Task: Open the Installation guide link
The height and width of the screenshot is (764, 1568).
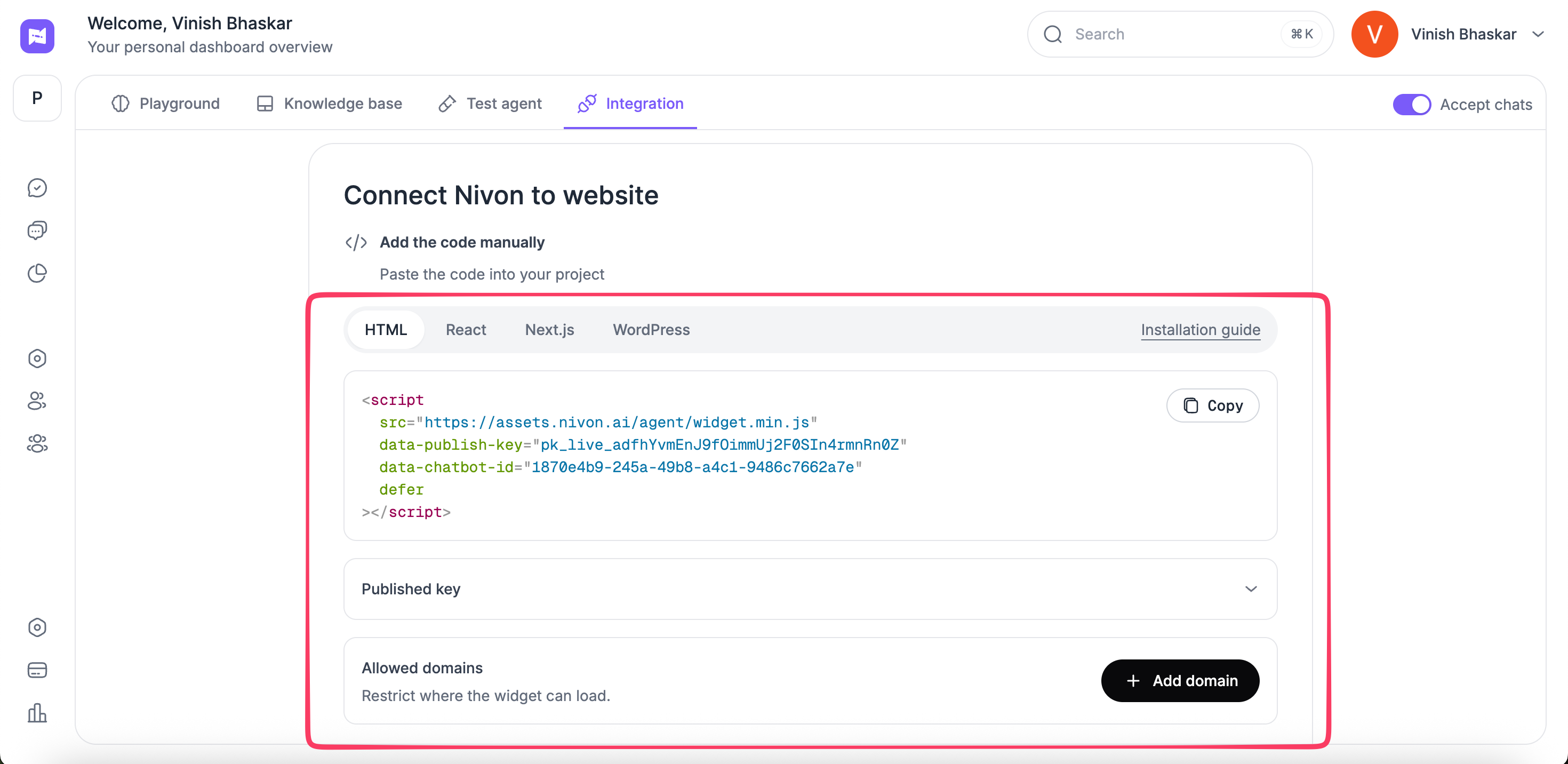Action: pyautogui.click(x=1201, y=329)
